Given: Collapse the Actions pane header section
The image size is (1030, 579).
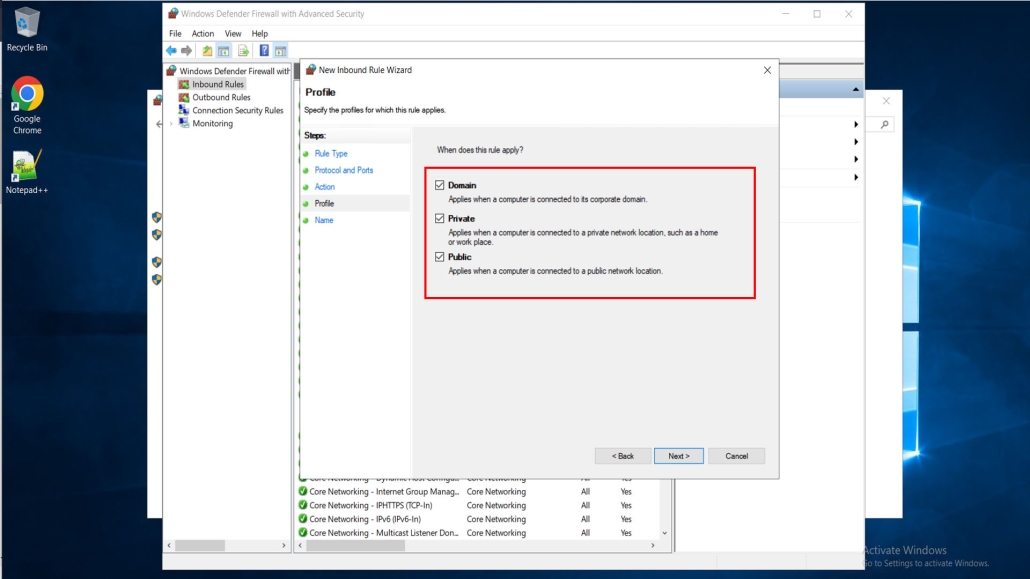Looking at the screenshot, I should click(855, 89).
